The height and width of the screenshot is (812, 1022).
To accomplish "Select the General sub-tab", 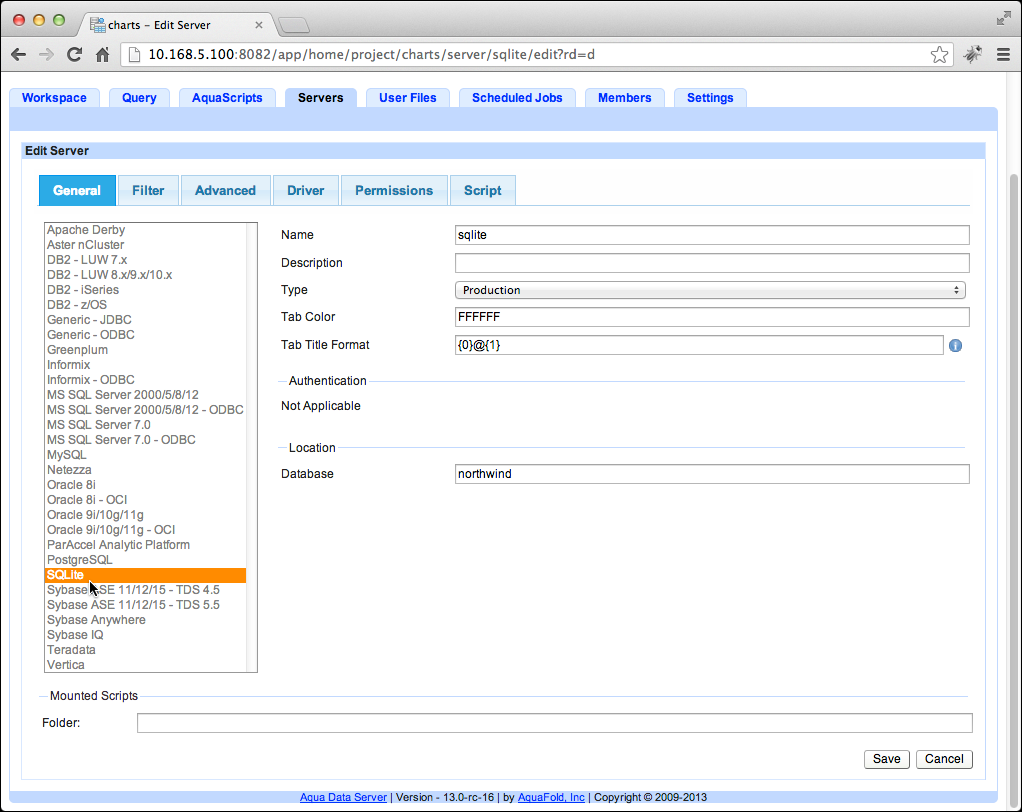I will pyautogui.click(x=77, y=190).
